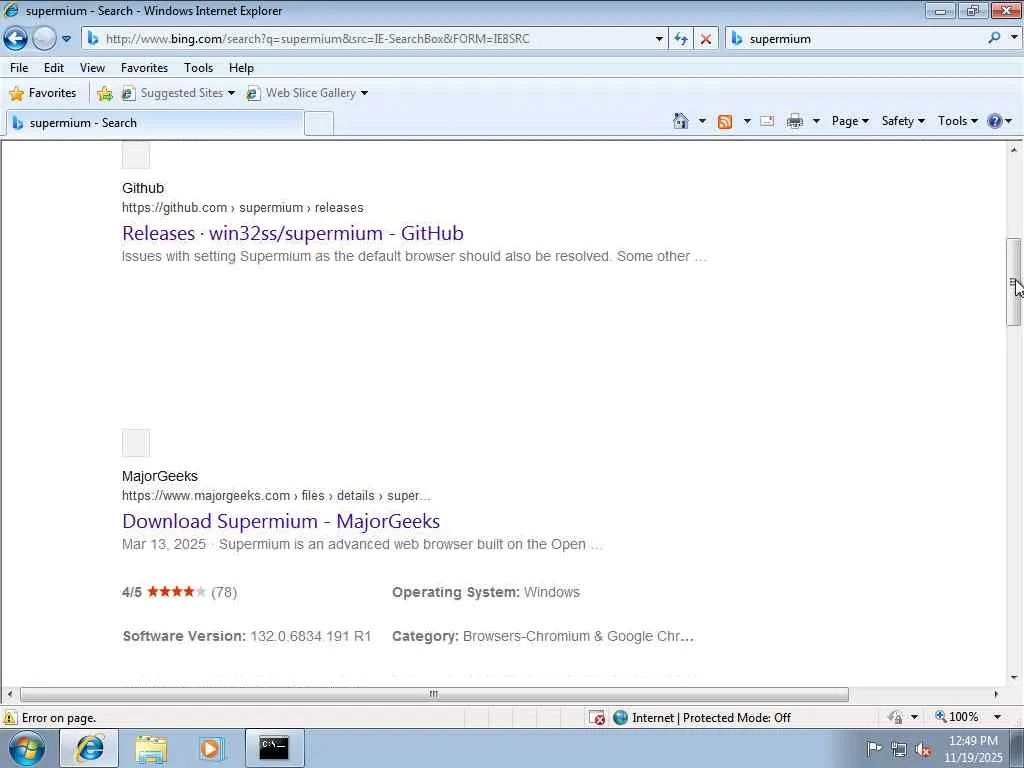This screenshot has height=768, width=1024.
Task: Open the Tools menu in menu bar
Action: point(199,67)
